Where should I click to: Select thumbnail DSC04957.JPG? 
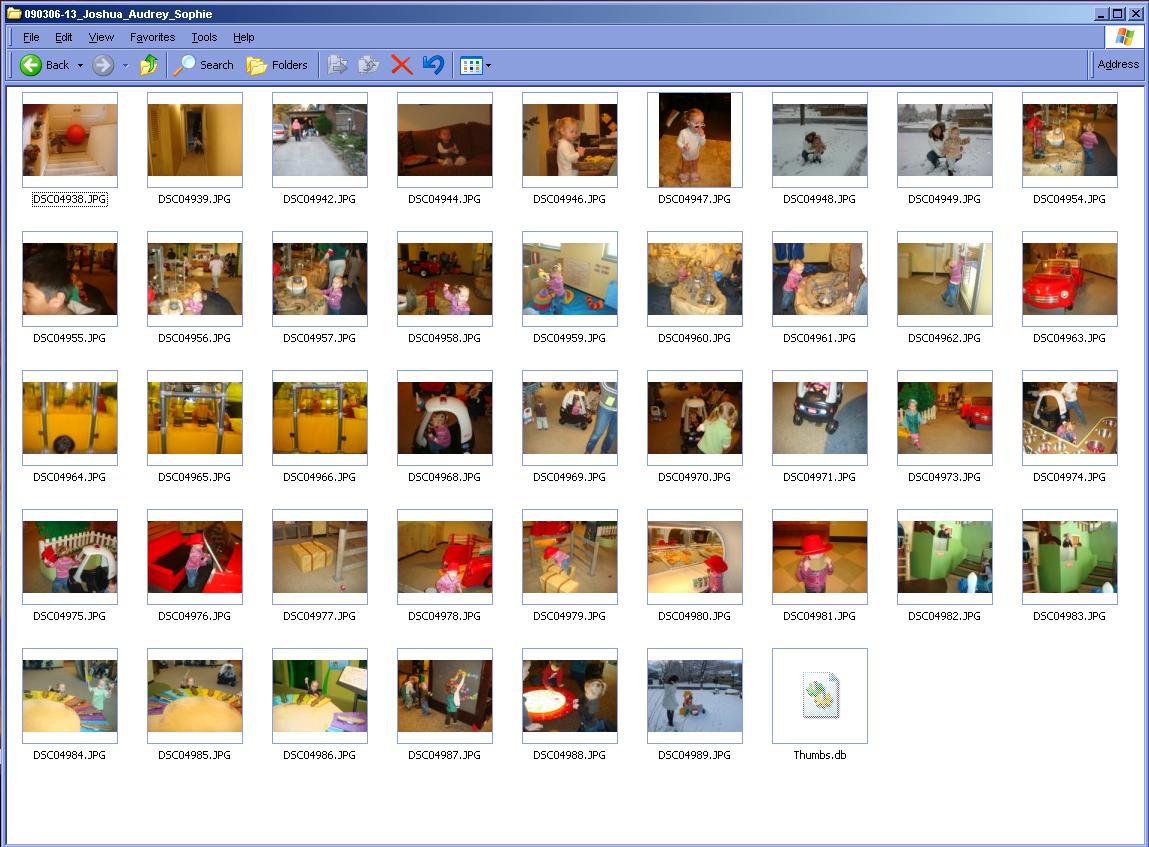[319, 279]
